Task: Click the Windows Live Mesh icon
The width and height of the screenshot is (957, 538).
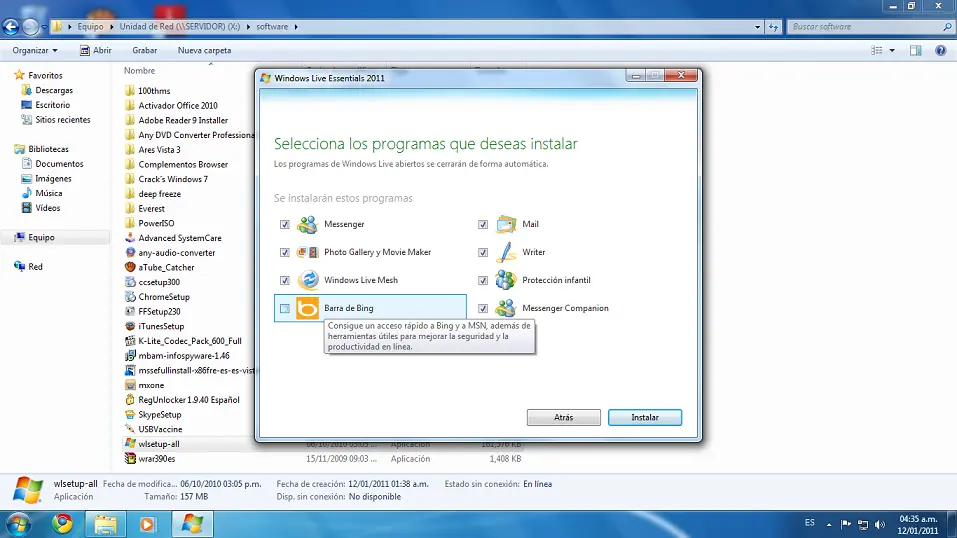Action: pos(307,280)
